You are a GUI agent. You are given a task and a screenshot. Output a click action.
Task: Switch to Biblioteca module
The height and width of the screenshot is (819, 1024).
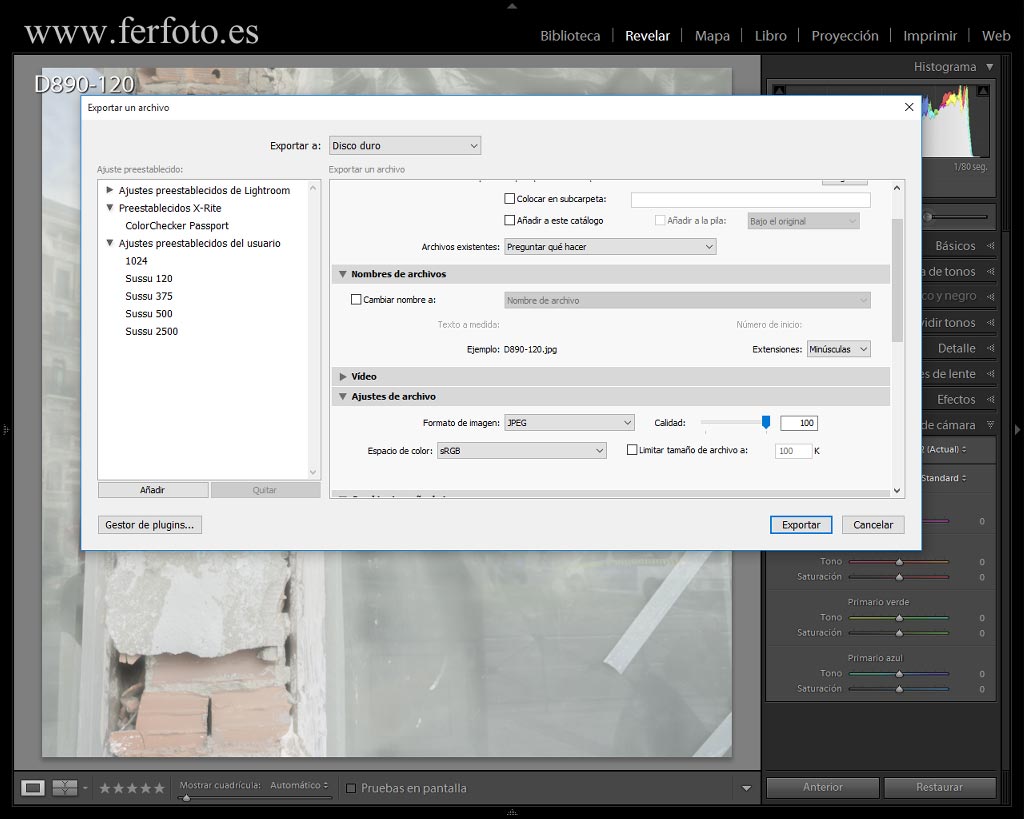pyautogui.click(x=570, y=36)
